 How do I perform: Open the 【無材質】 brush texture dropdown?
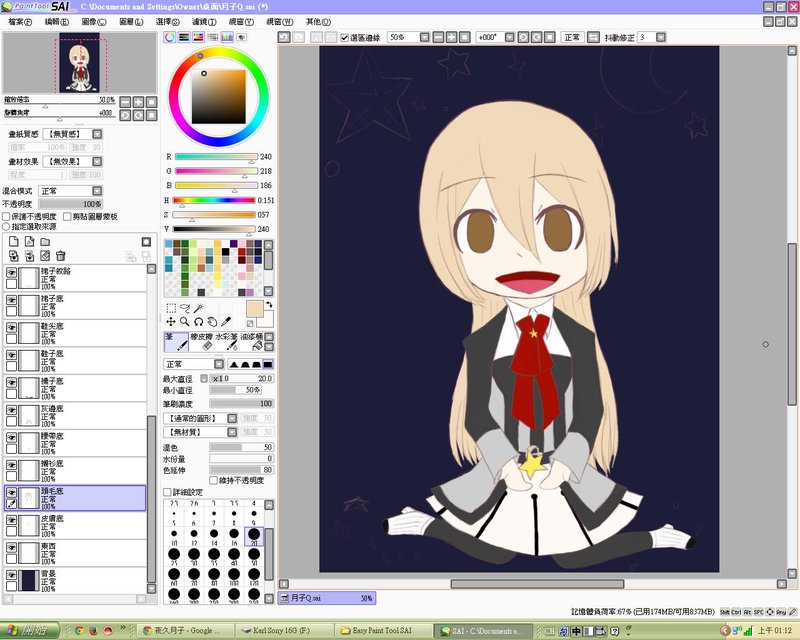coord(232,432)
